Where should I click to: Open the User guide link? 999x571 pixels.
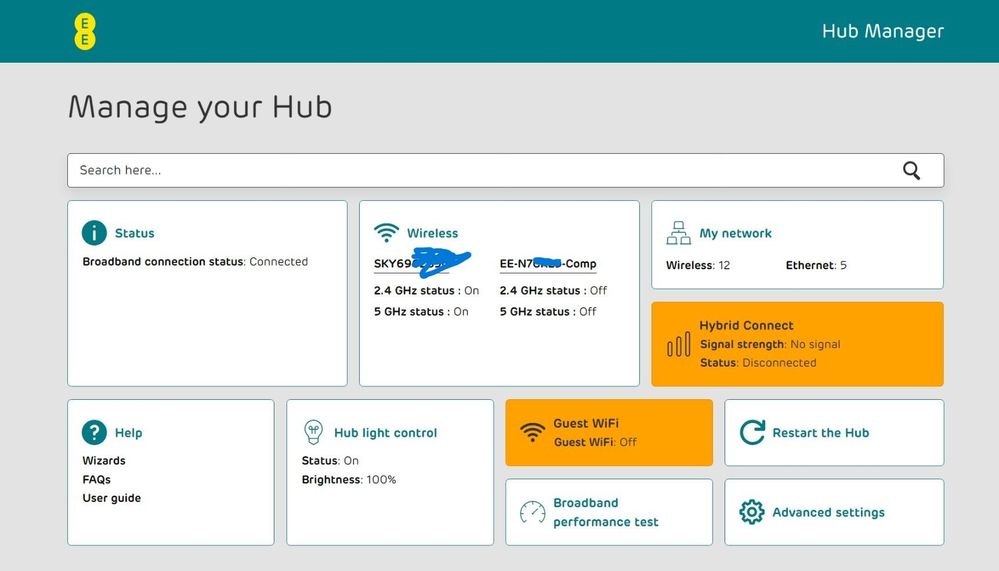pos(111,498)
